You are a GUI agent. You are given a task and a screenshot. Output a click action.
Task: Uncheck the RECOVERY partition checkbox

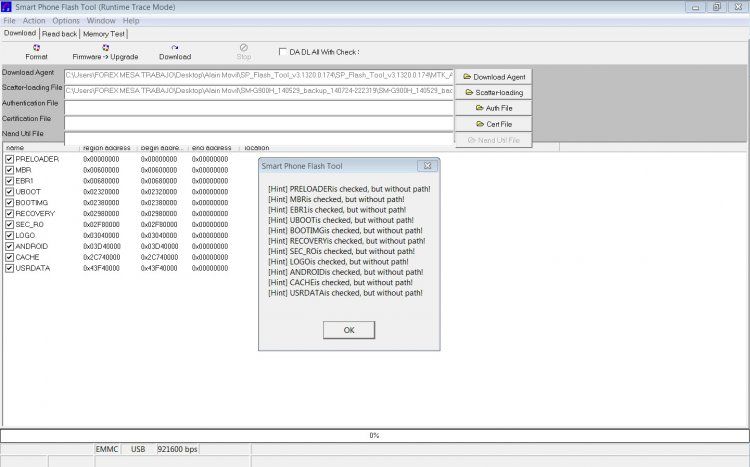coord(10,213)
